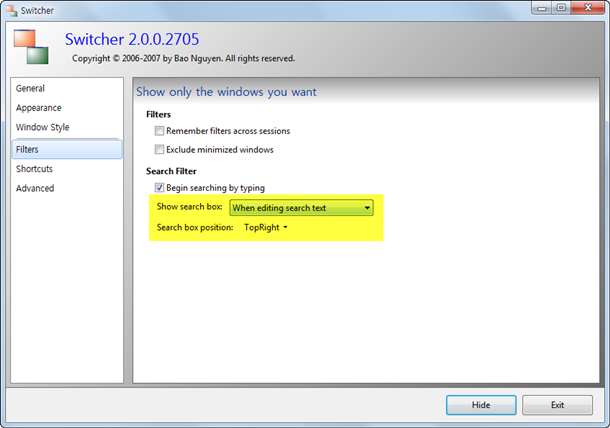Select the Filters section
Screen dimensions: 610x428
67,149
